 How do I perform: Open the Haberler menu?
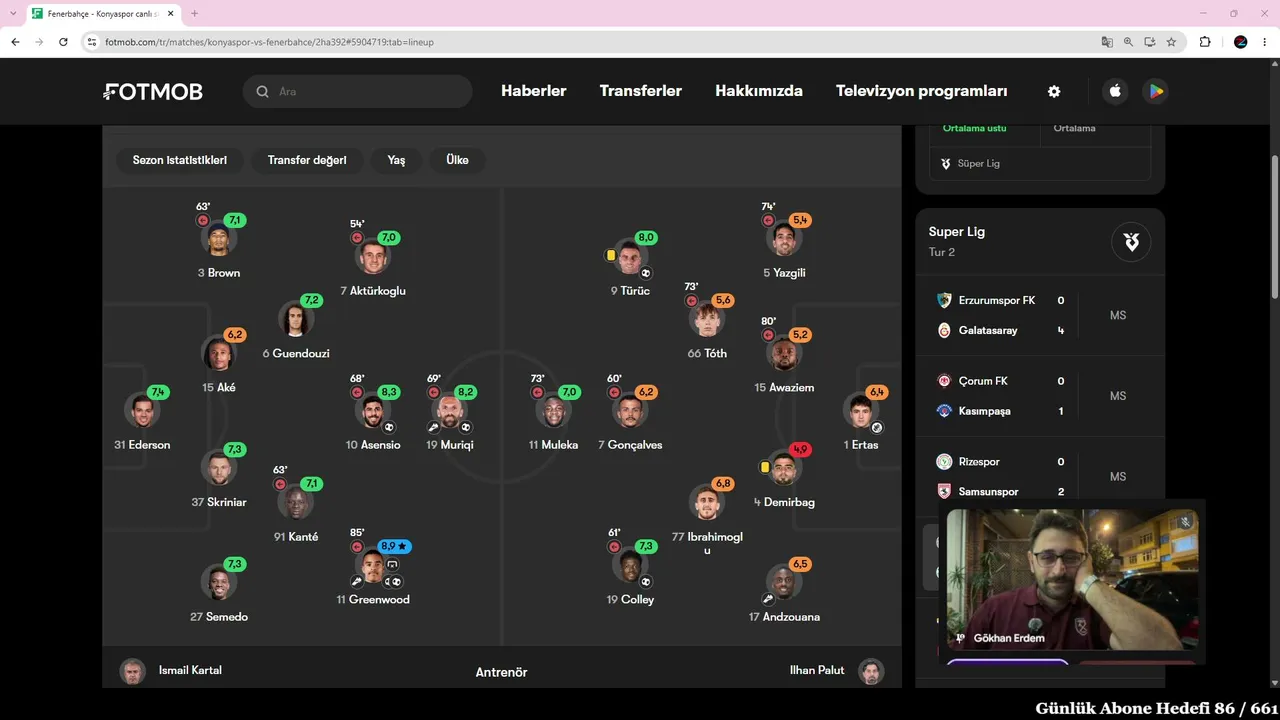click(x=534, y=91)
